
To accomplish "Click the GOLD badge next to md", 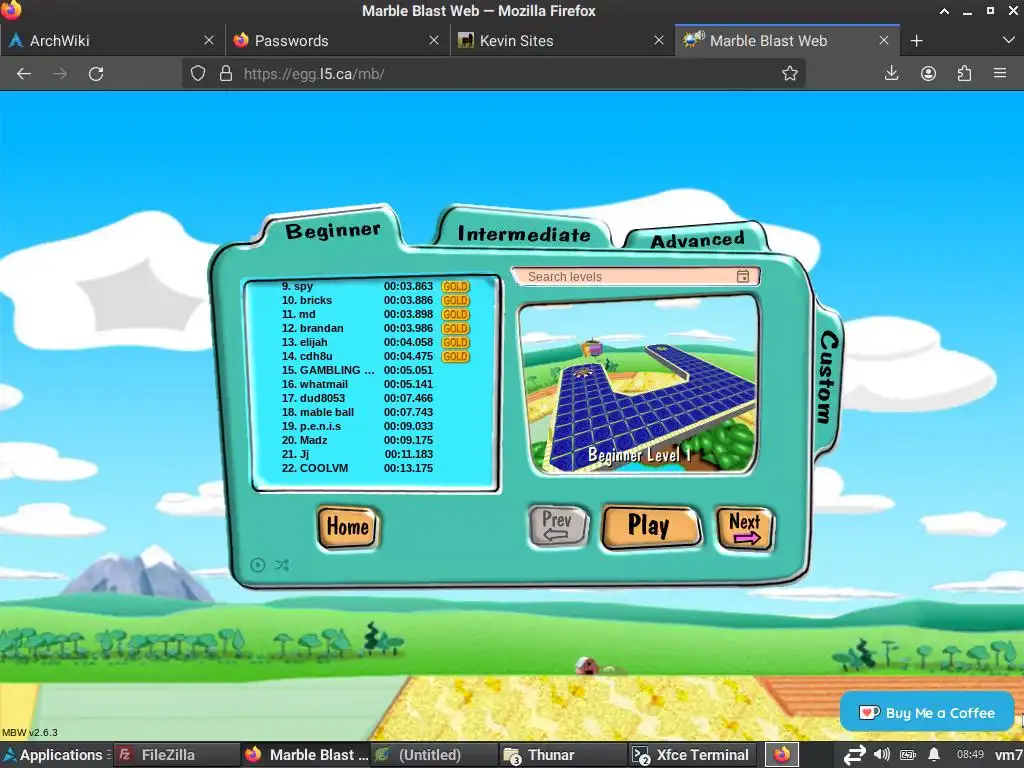I will click(455, 314).
